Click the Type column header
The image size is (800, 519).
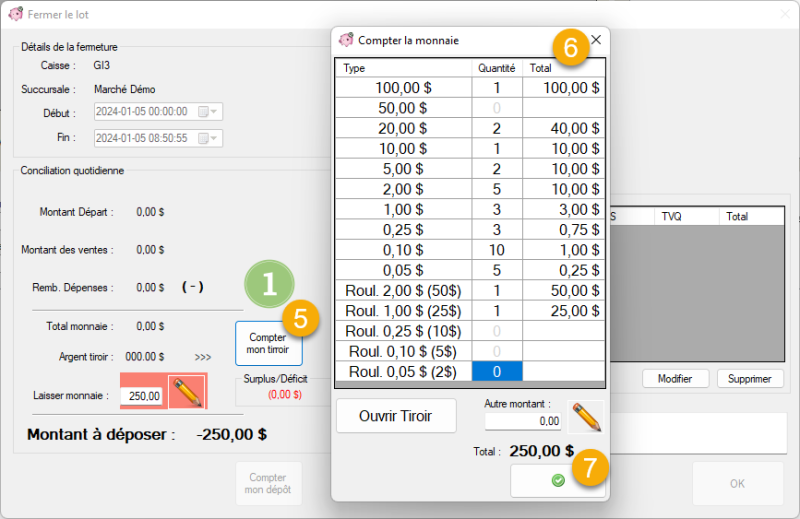404,68
